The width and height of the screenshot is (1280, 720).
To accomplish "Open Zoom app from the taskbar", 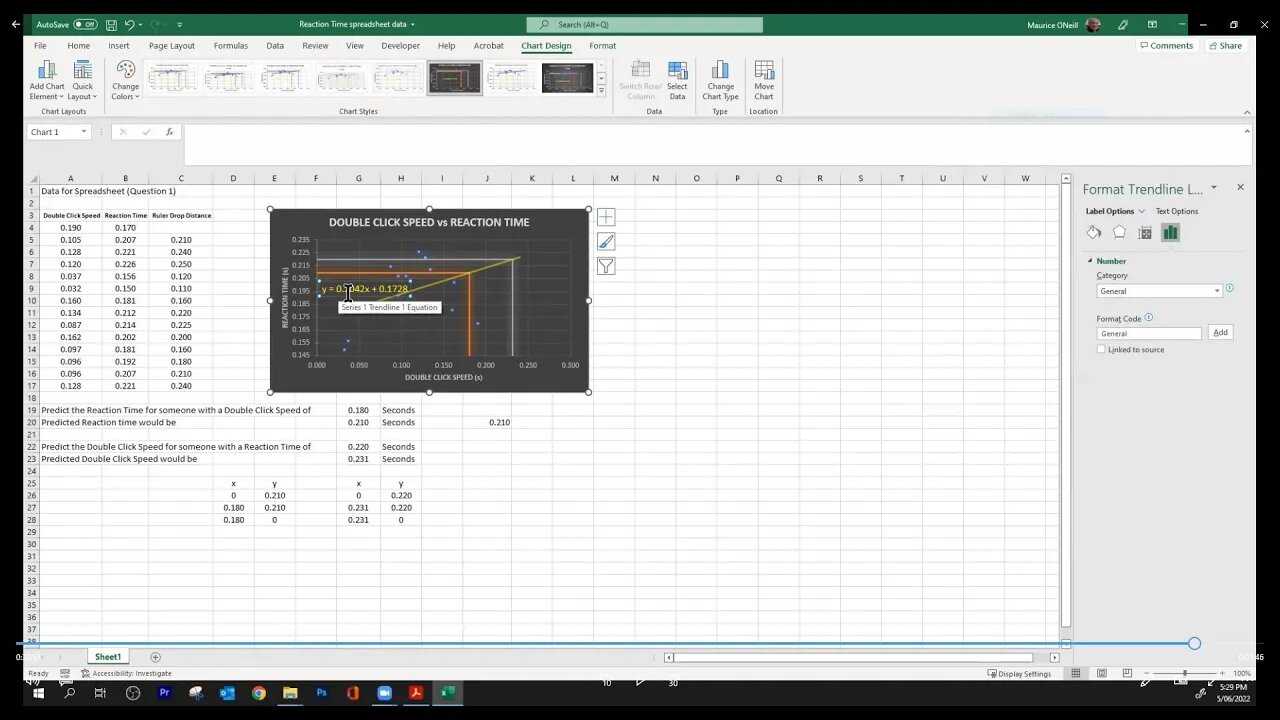I will click(384, 692).
